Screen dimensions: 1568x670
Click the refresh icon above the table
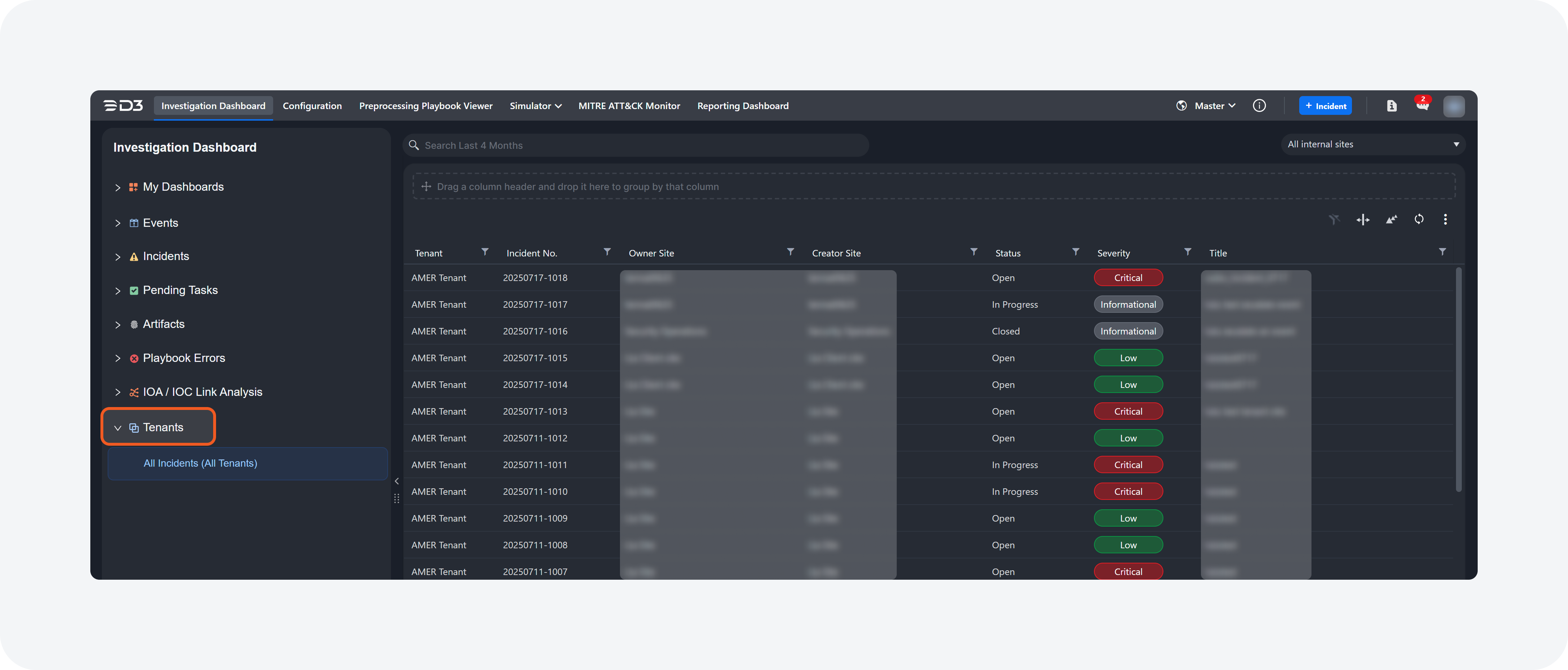(1419, 219)
